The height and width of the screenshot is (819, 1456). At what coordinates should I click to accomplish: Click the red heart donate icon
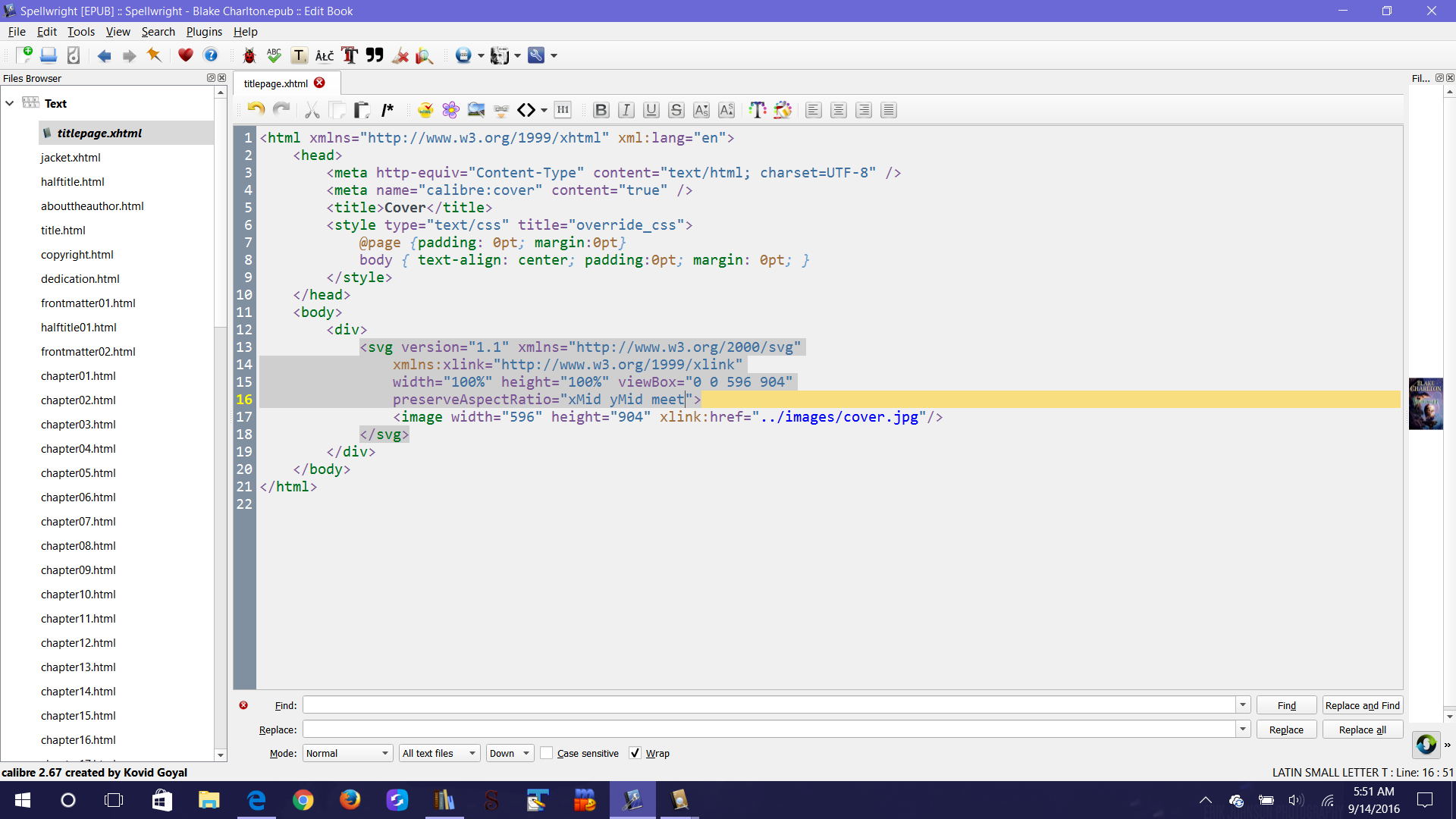point(186,55)
